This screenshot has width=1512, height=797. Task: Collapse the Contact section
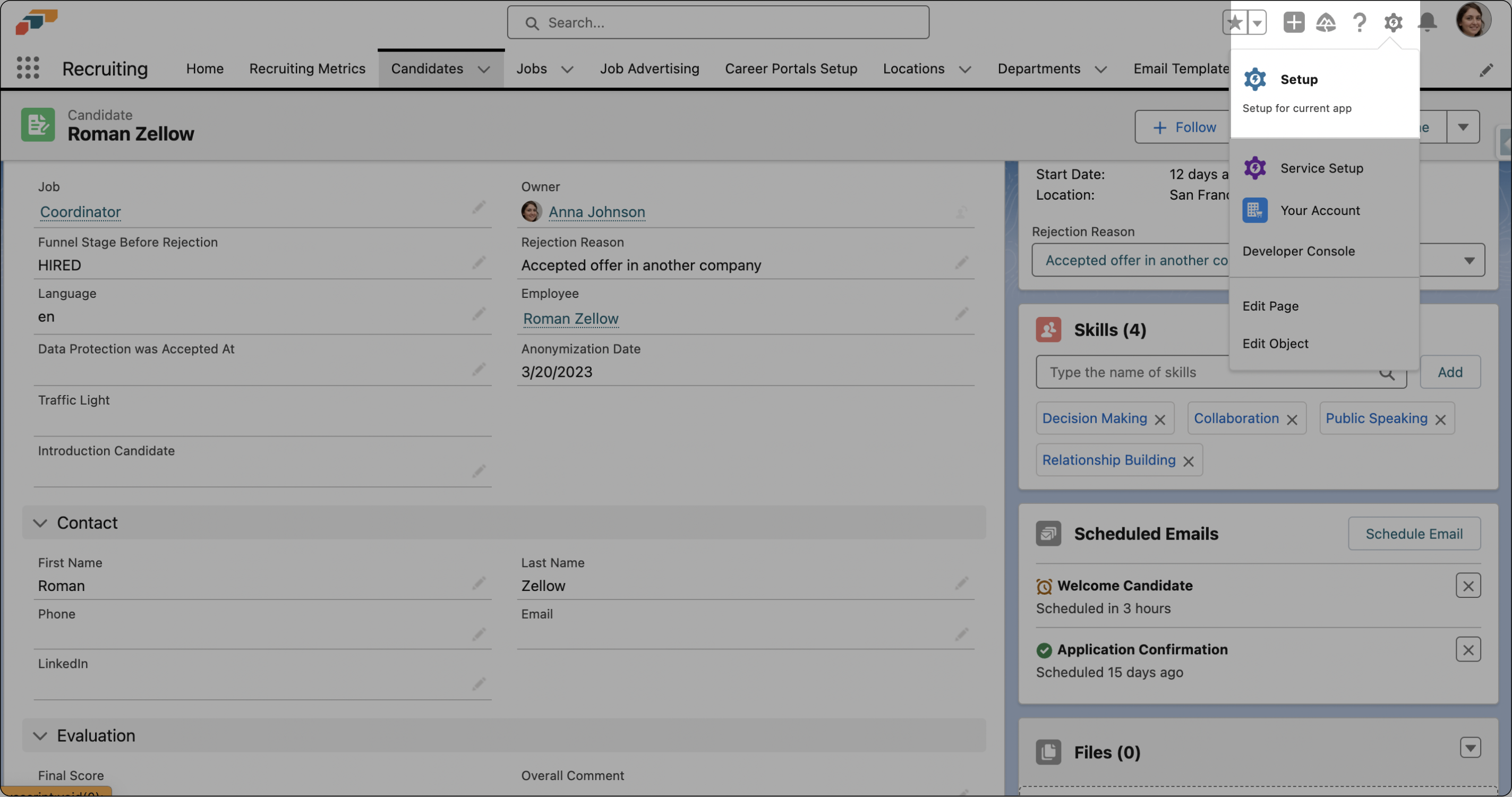tap(40, 522)
